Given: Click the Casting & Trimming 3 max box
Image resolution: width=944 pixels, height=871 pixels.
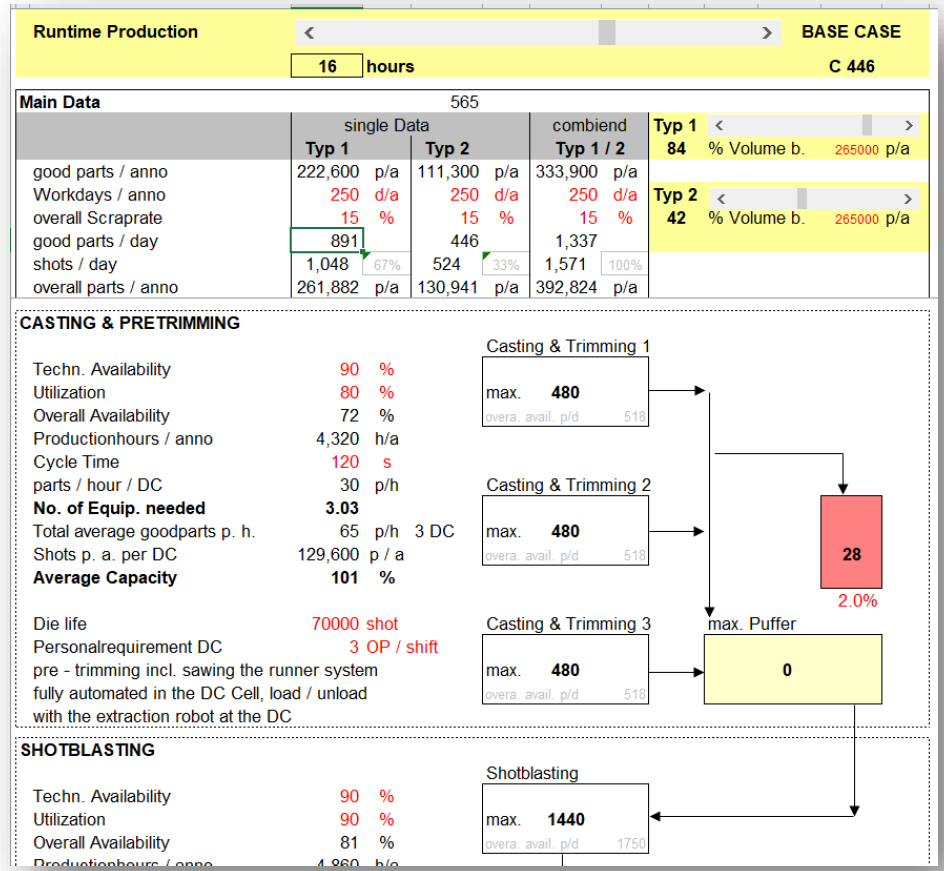Looking at the screenshot, I should (x=565, y=670).
